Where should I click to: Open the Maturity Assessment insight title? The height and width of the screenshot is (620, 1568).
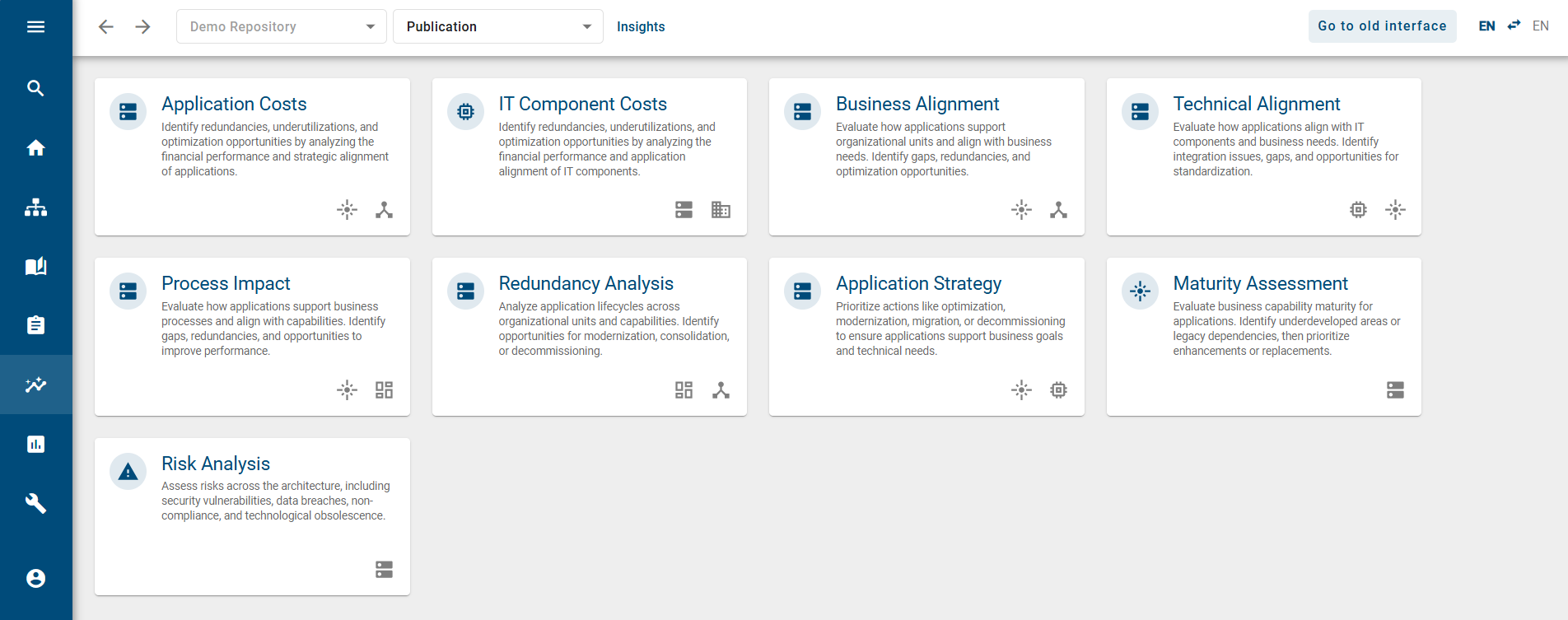(x=1260, y=283)
